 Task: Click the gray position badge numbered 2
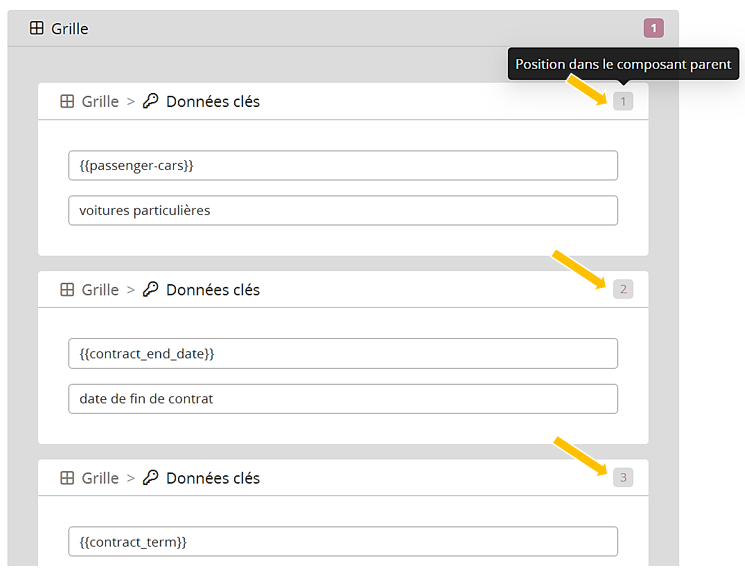point(623,289)
